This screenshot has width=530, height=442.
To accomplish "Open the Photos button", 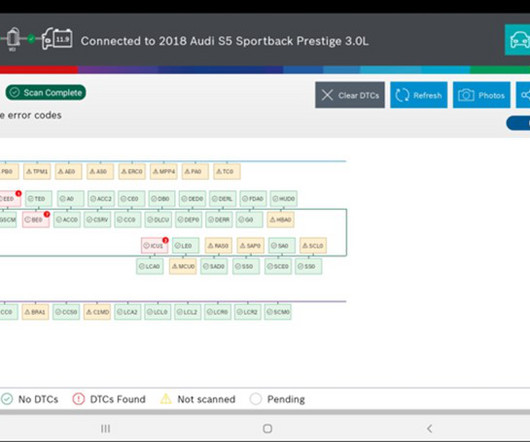I will pos(482,95).
